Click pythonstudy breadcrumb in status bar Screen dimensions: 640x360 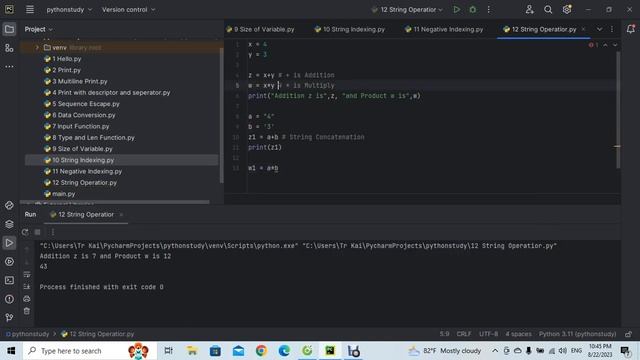point(27,334)
